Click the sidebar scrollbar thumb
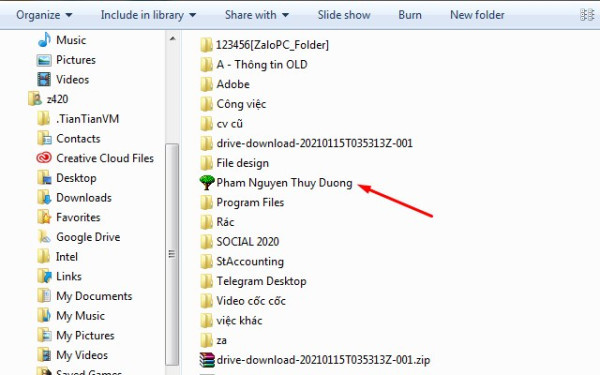The width and height of the screenshot is (600, 375). coord(172,254)
